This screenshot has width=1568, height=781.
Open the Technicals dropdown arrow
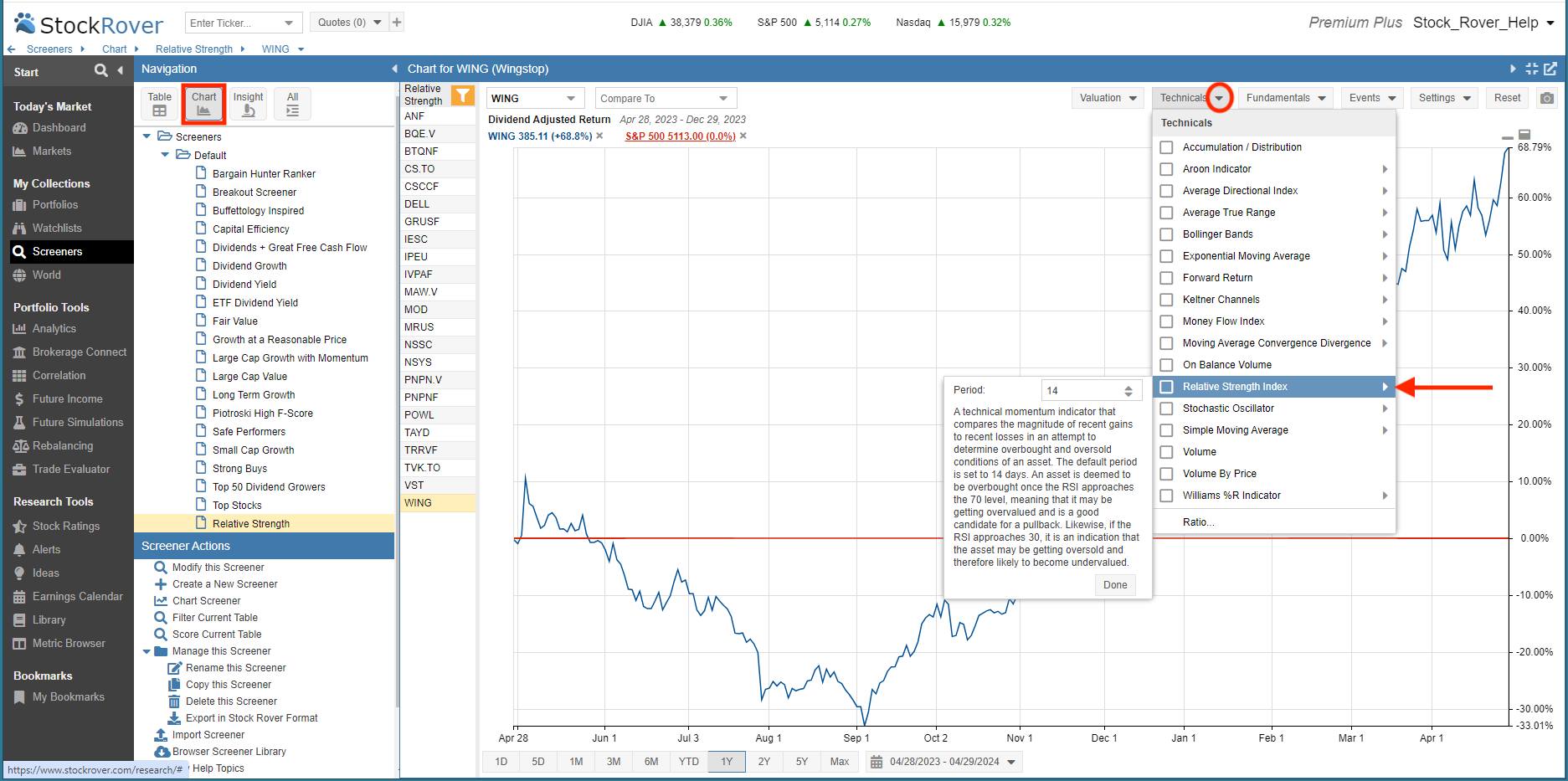tap(1219, 98)
